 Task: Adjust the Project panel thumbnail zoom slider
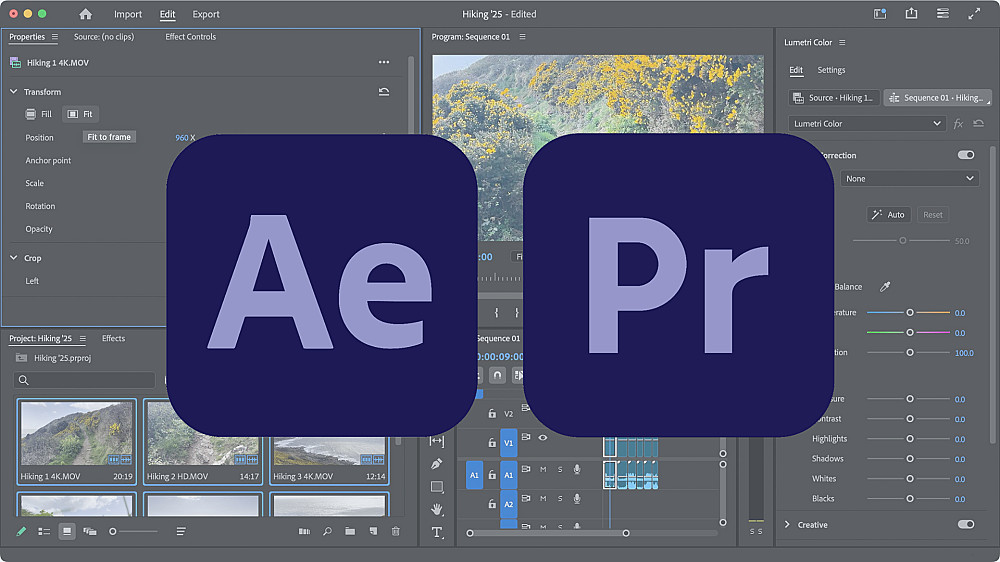[113, 531]
